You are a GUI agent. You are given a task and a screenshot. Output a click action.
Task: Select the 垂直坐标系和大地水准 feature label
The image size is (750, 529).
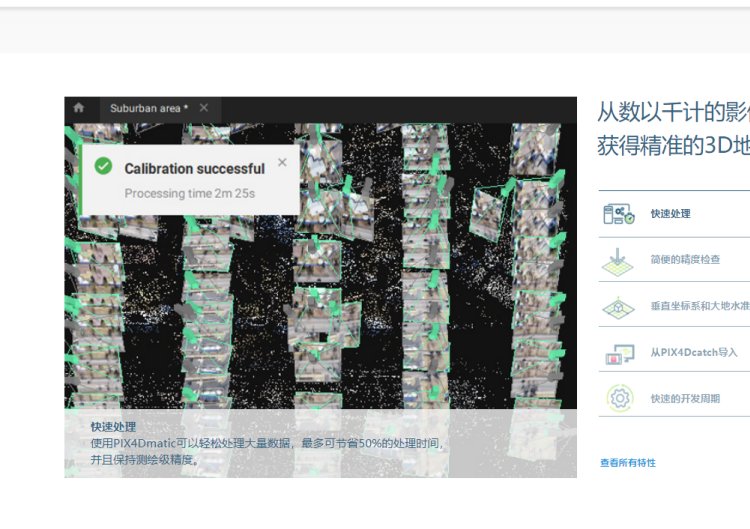coord(699,306)
